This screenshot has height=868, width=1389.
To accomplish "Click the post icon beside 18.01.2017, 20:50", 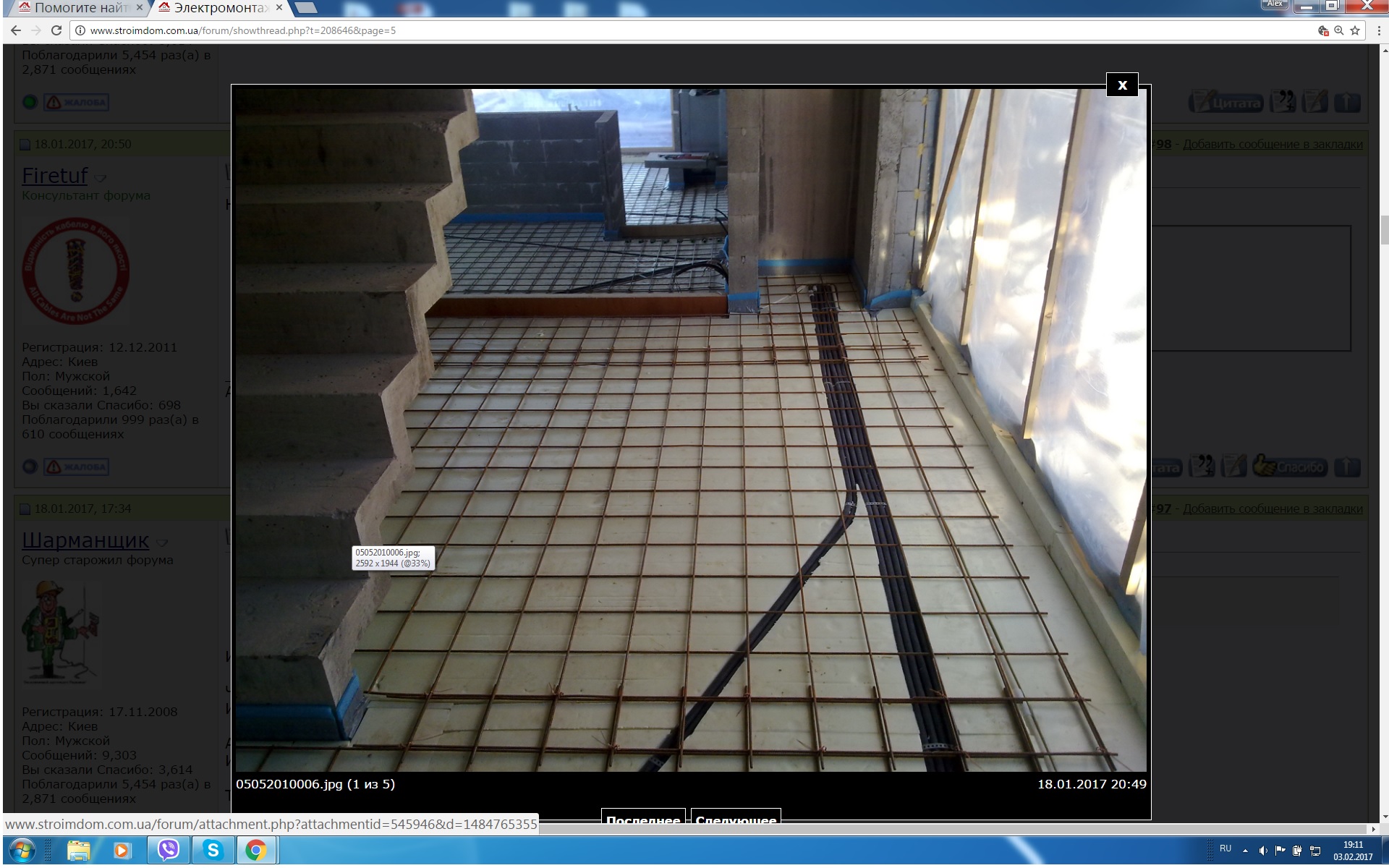I will 25,145.
